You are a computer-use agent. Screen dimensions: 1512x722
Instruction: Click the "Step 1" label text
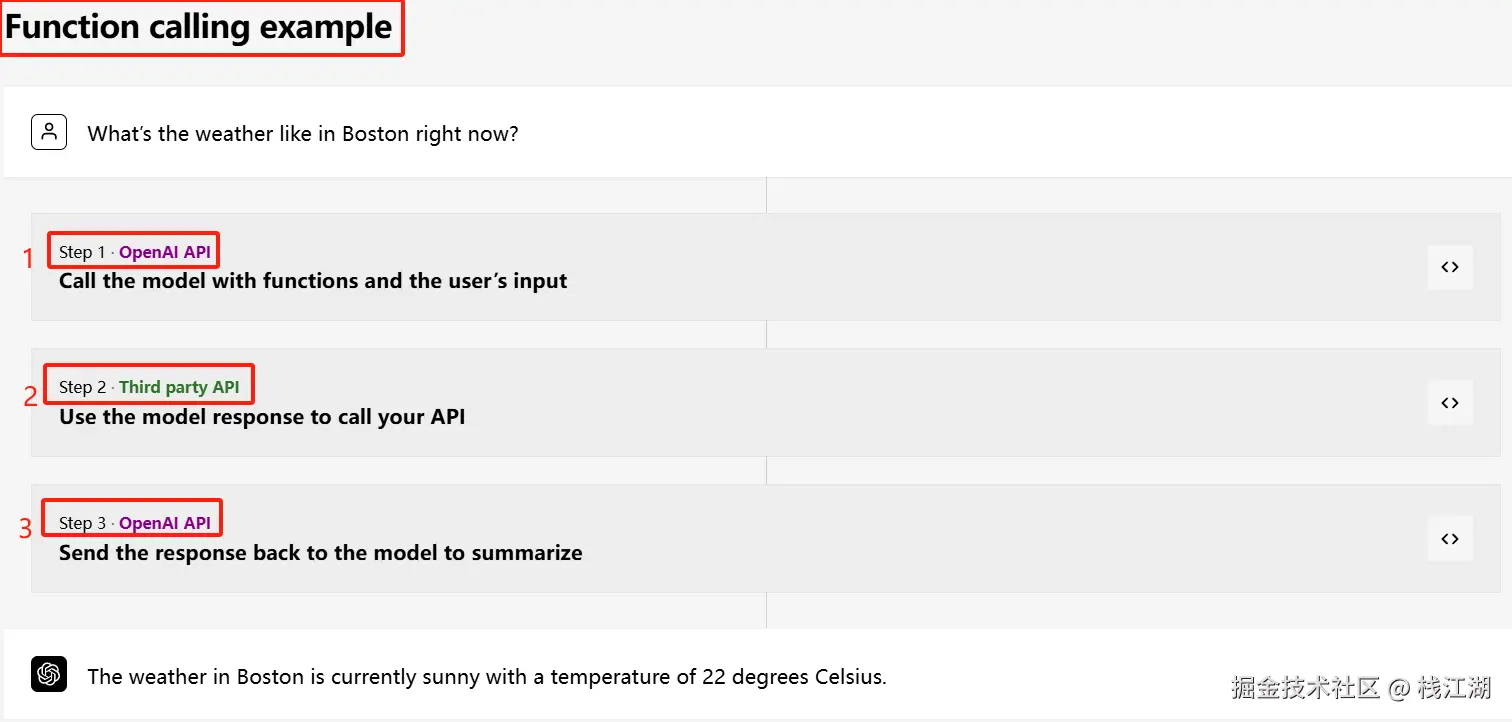point(82,252)
